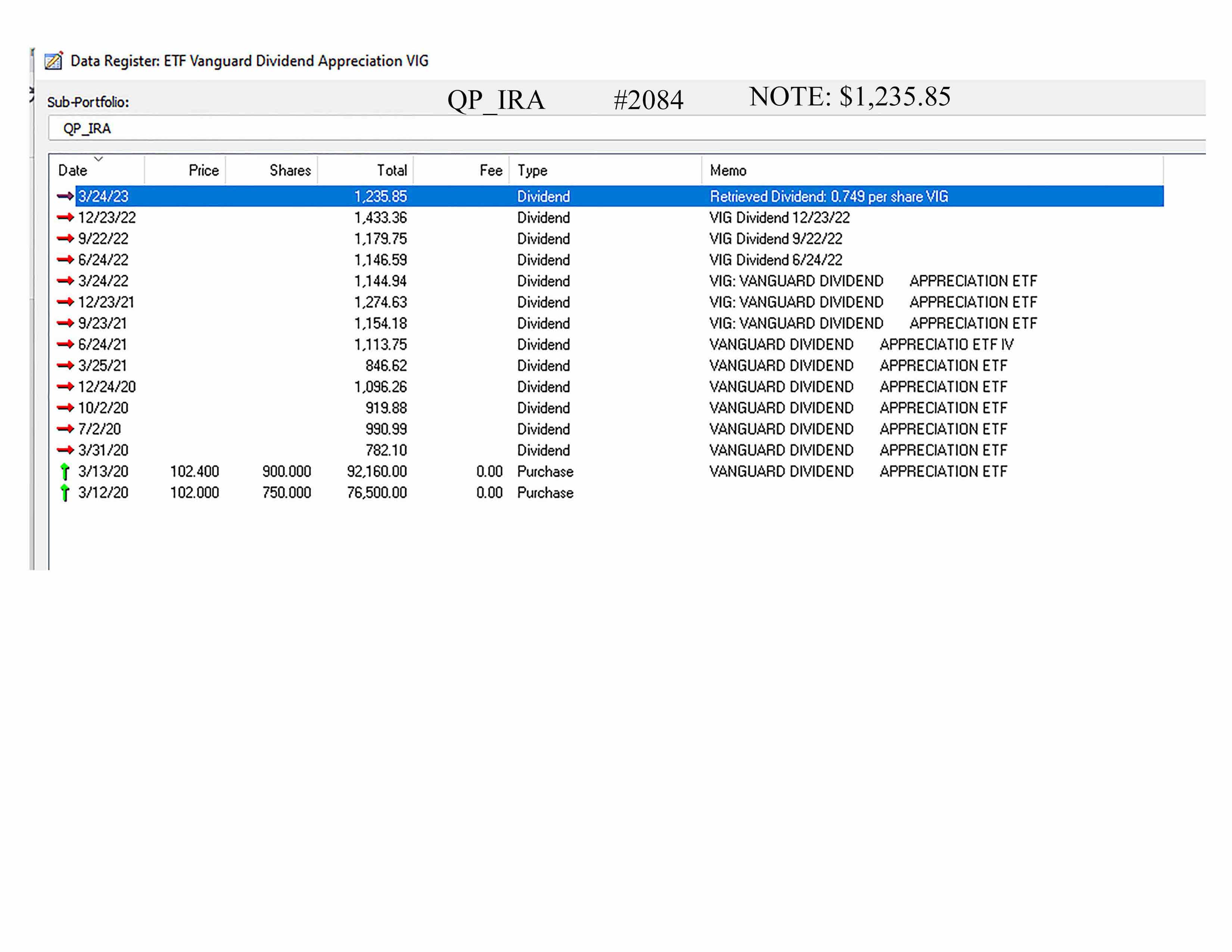This screenshot has width=1232, height=952.
Task: Click the 0.00 fee in 3/12/20 row
Action: [489, 492]
